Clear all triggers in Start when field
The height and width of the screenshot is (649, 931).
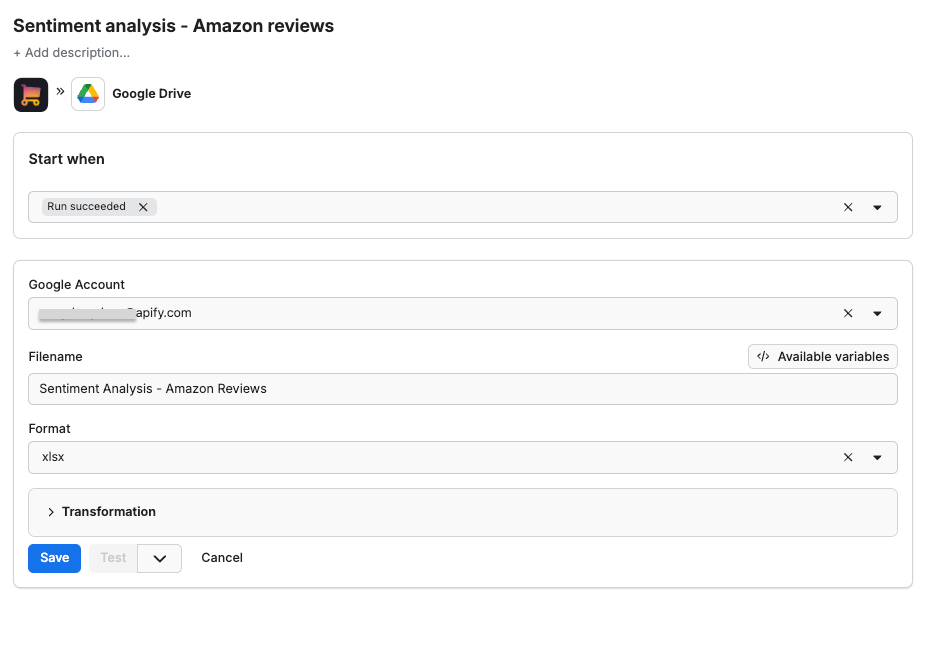coord(848,206)
